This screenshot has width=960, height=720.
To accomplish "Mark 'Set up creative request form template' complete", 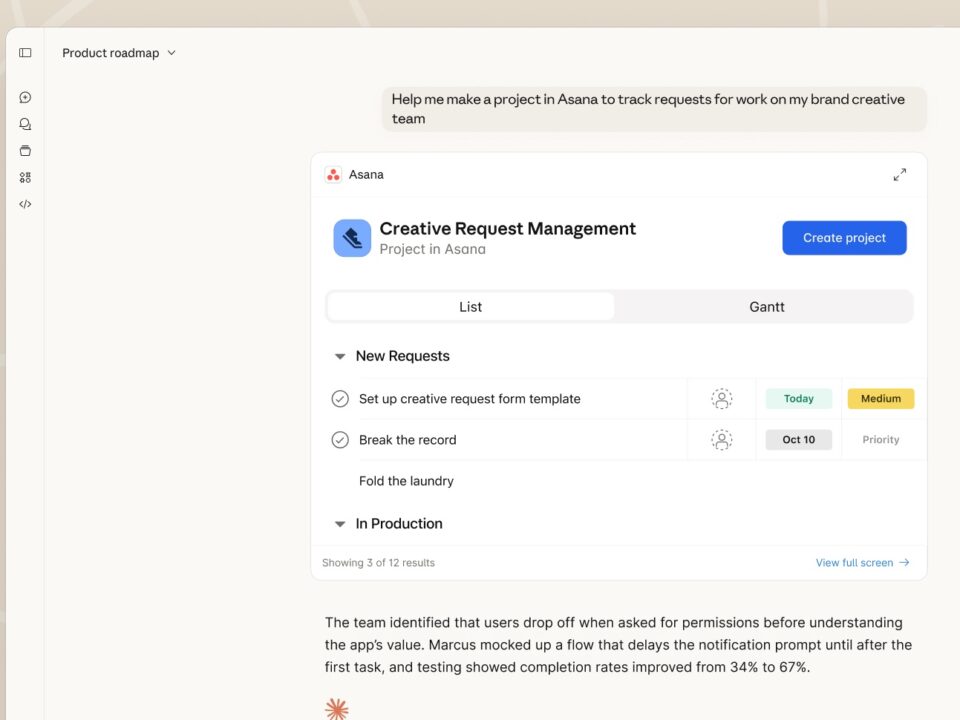I will tap(340, 399).
